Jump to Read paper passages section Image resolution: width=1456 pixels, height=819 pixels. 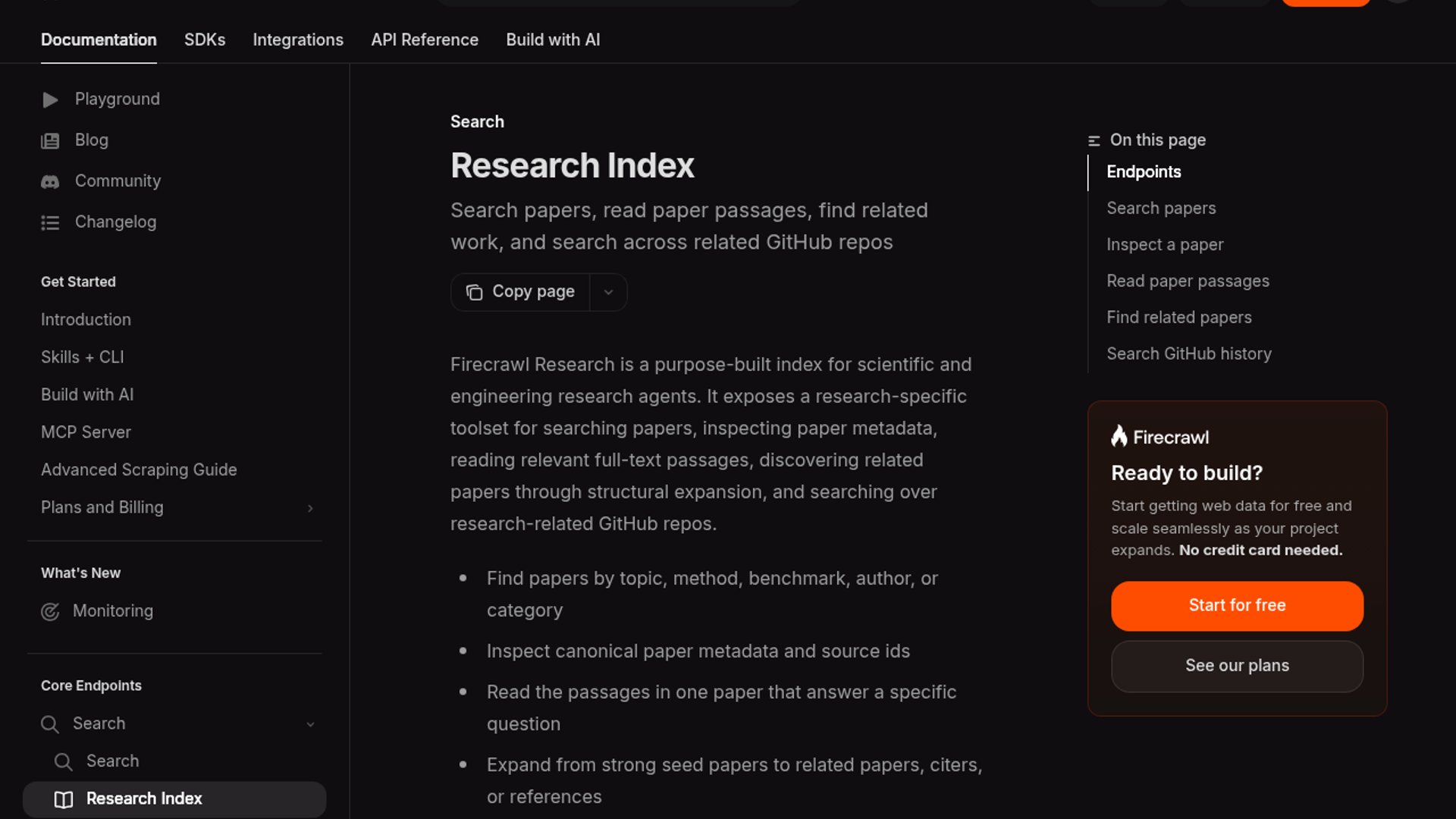pos(1188,281)
